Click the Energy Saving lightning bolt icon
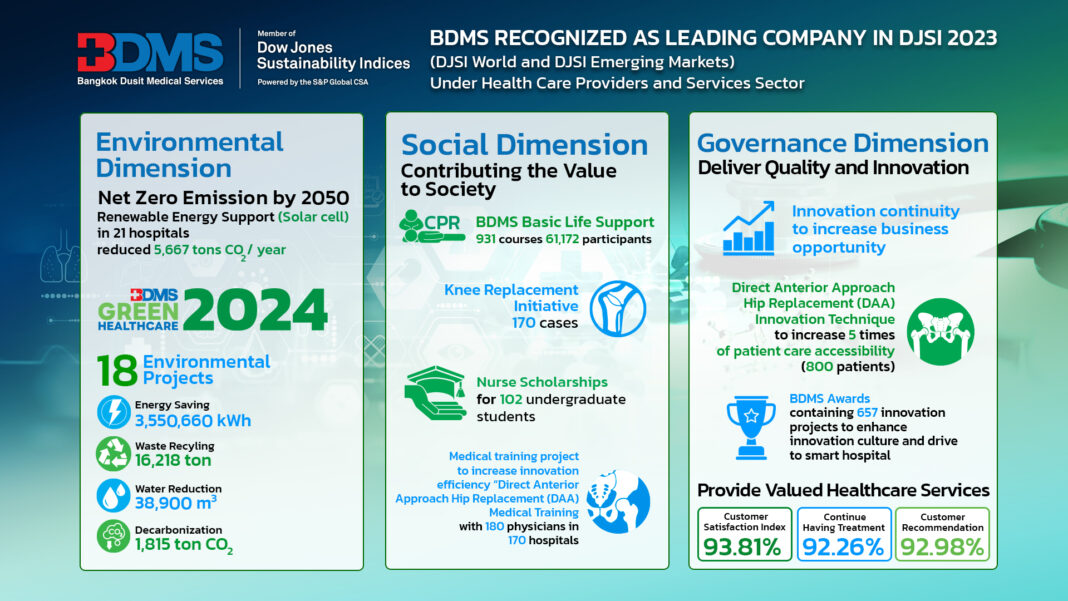Screen dimensions: 1068x601 coord(113,411)
